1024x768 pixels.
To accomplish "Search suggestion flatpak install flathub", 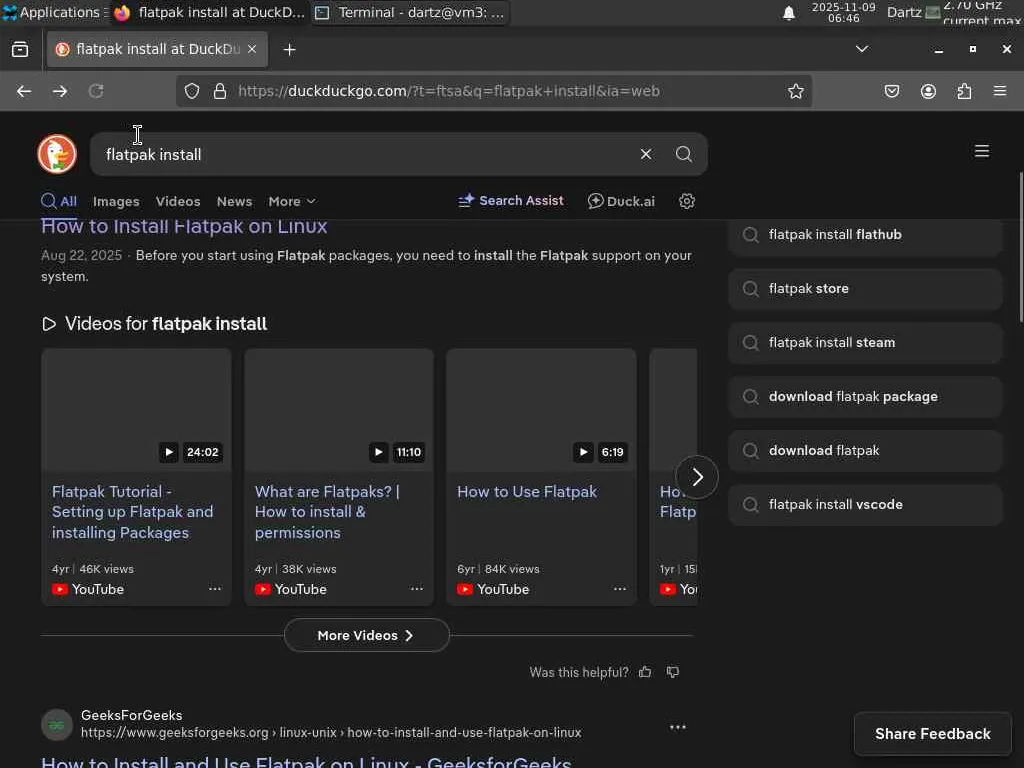I will pyautogui.click(x=865, y=235).
